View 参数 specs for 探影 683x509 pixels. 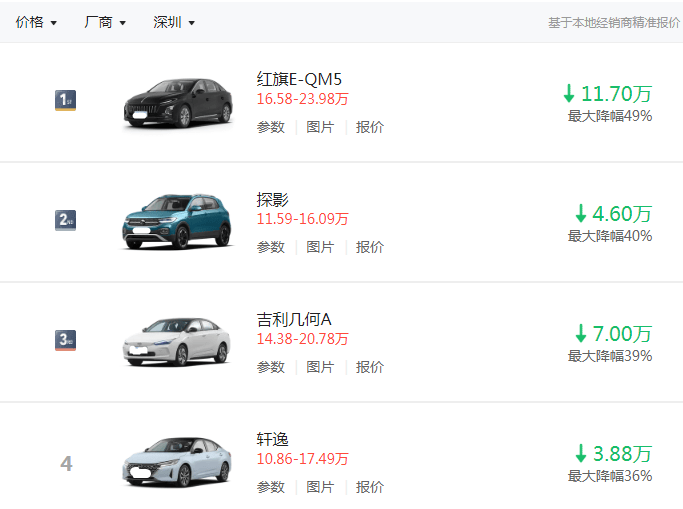click(270, 247)
